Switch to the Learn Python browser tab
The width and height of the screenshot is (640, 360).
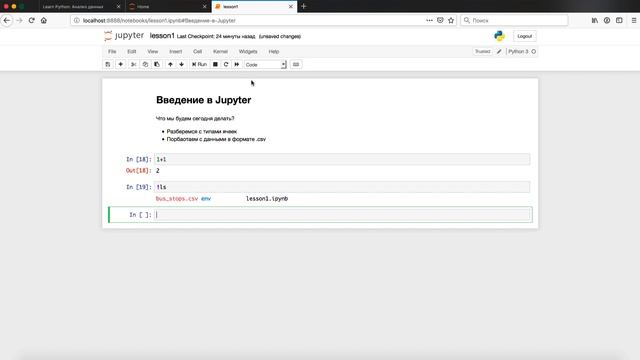coord(73,7)
